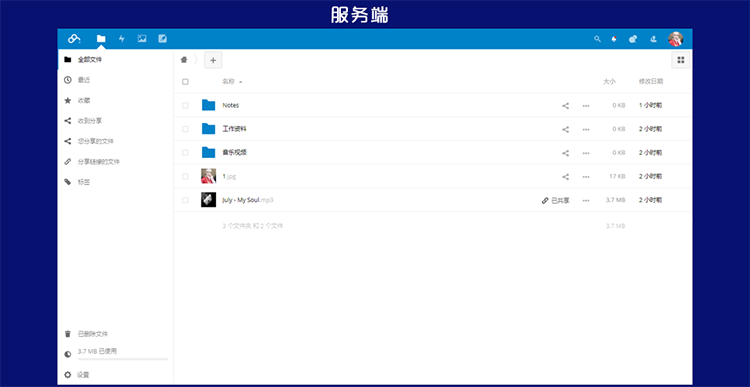Open more actions menu for 1.jpg

point(586,177)
